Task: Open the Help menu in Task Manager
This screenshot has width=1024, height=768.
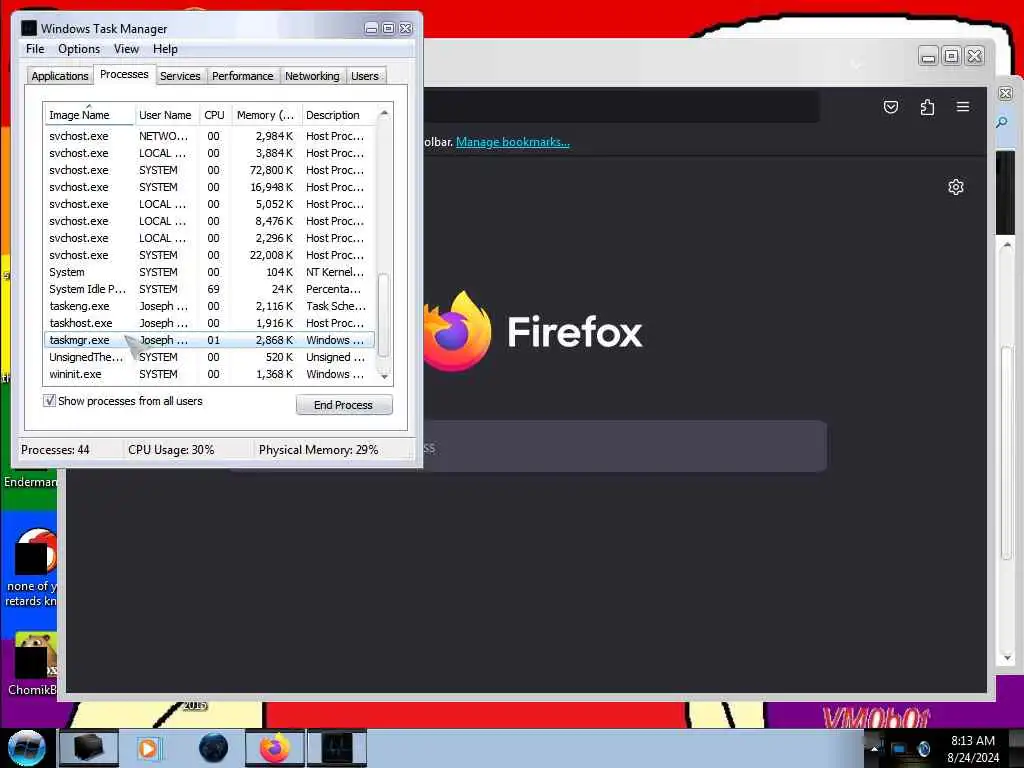Action: point(165,49)
